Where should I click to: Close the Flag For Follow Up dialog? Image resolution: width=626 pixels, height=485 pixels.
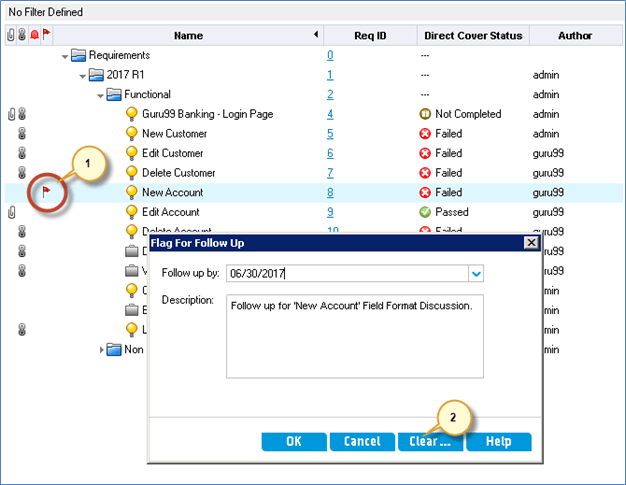(x=531, y=243)
